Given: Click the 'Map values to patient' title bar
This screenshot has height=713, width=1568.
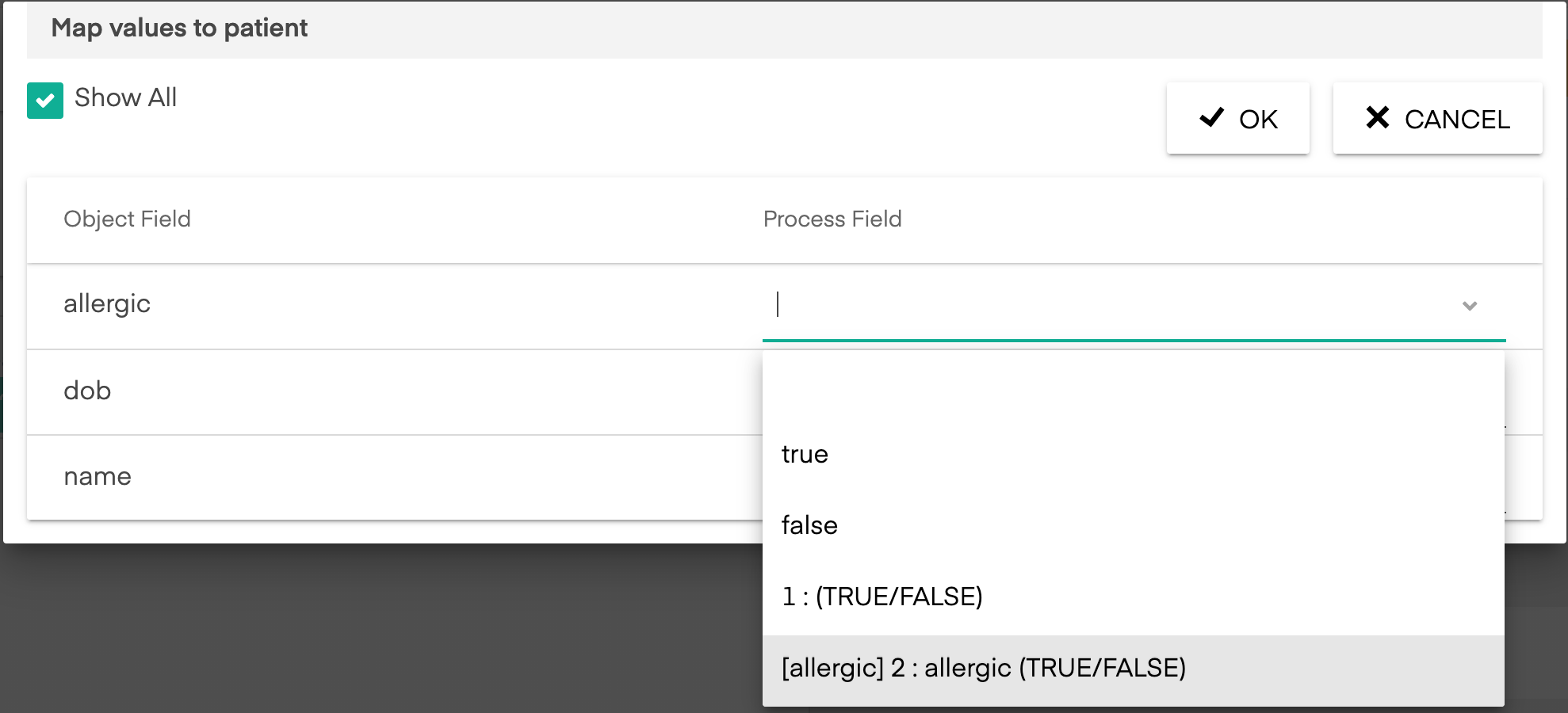Looking at the screenshot, I should coord(784,29).
